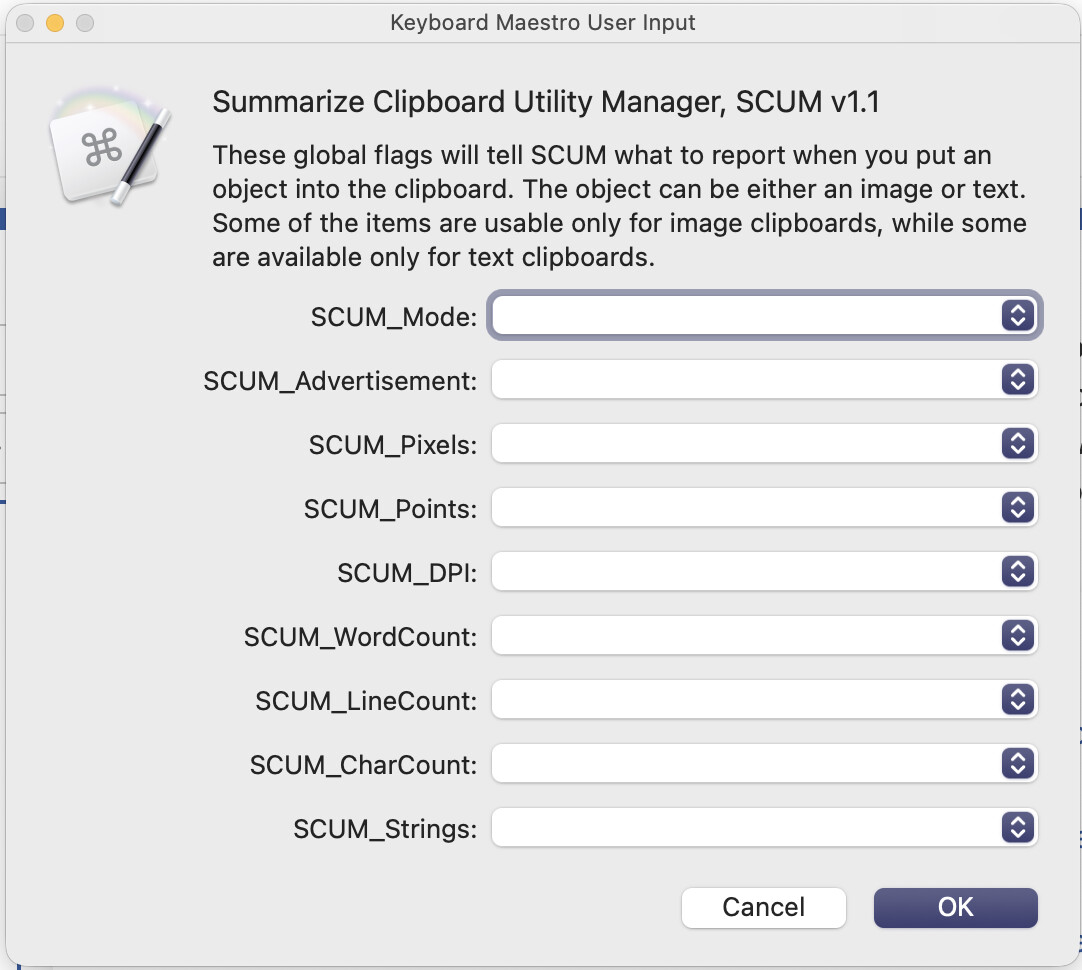Minimize the Keyboard Maestro User Input window
Viewport: 1082px width, 970px height.
(55, 22)
